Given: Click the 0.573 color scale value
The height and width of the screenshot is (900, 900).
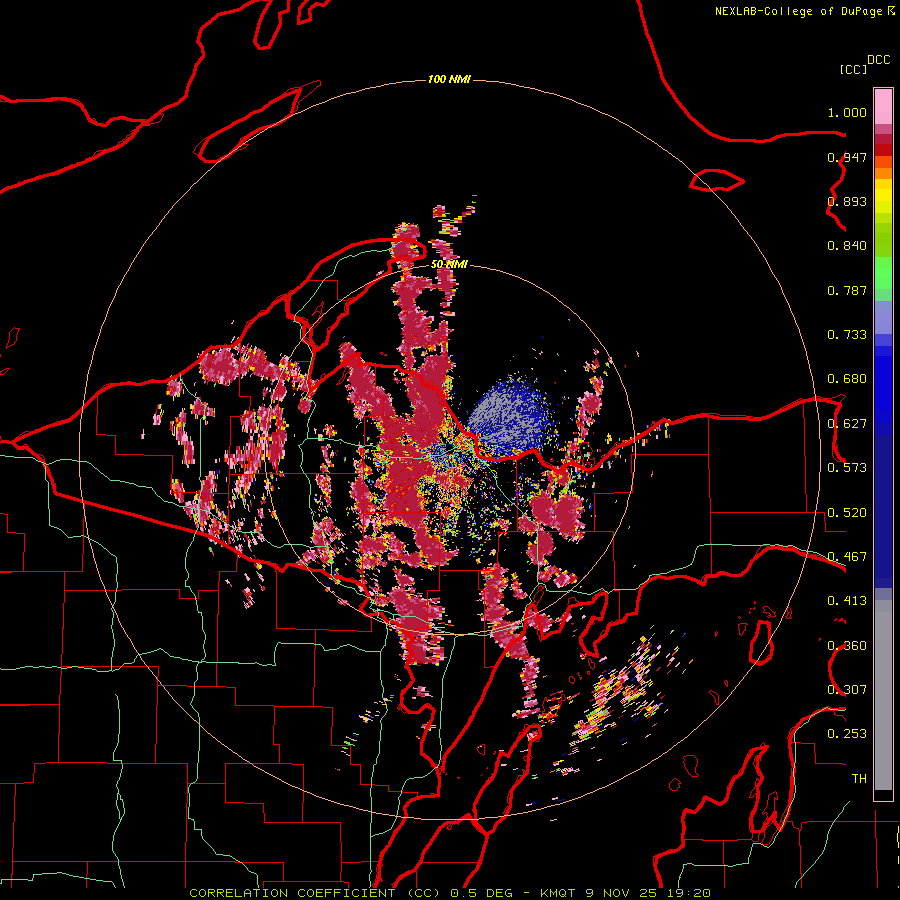Looking at the screenshot, I should click(847, 468).
